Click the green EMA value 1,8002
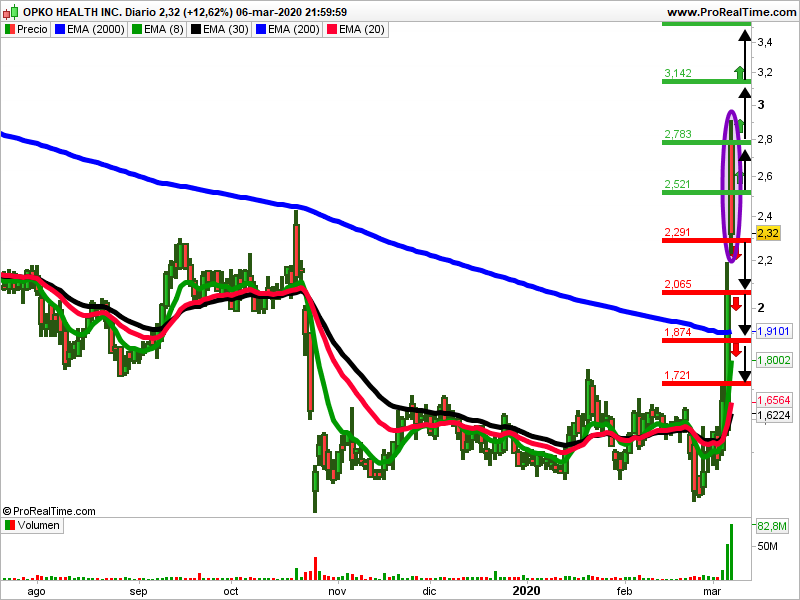Screen dimensions: 800x600 [773, 360]
